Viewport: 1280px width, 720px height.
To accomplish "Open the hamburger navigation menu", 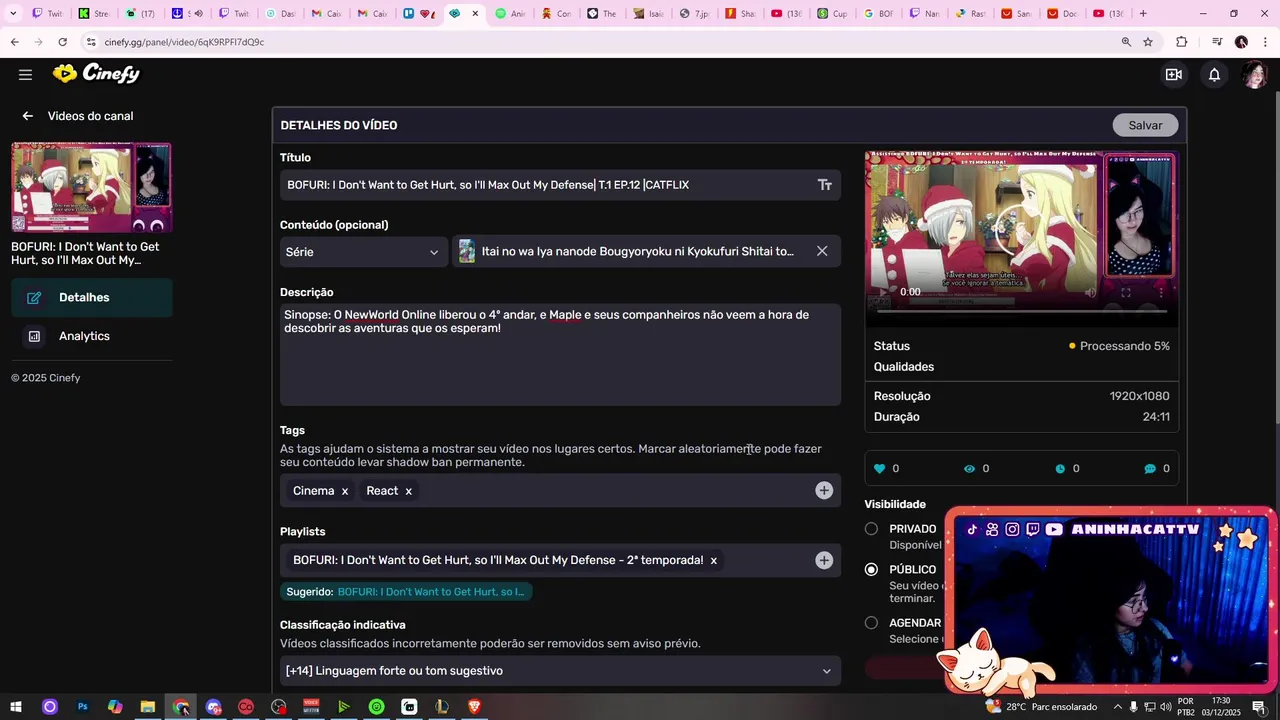I will tap(25, 74).
